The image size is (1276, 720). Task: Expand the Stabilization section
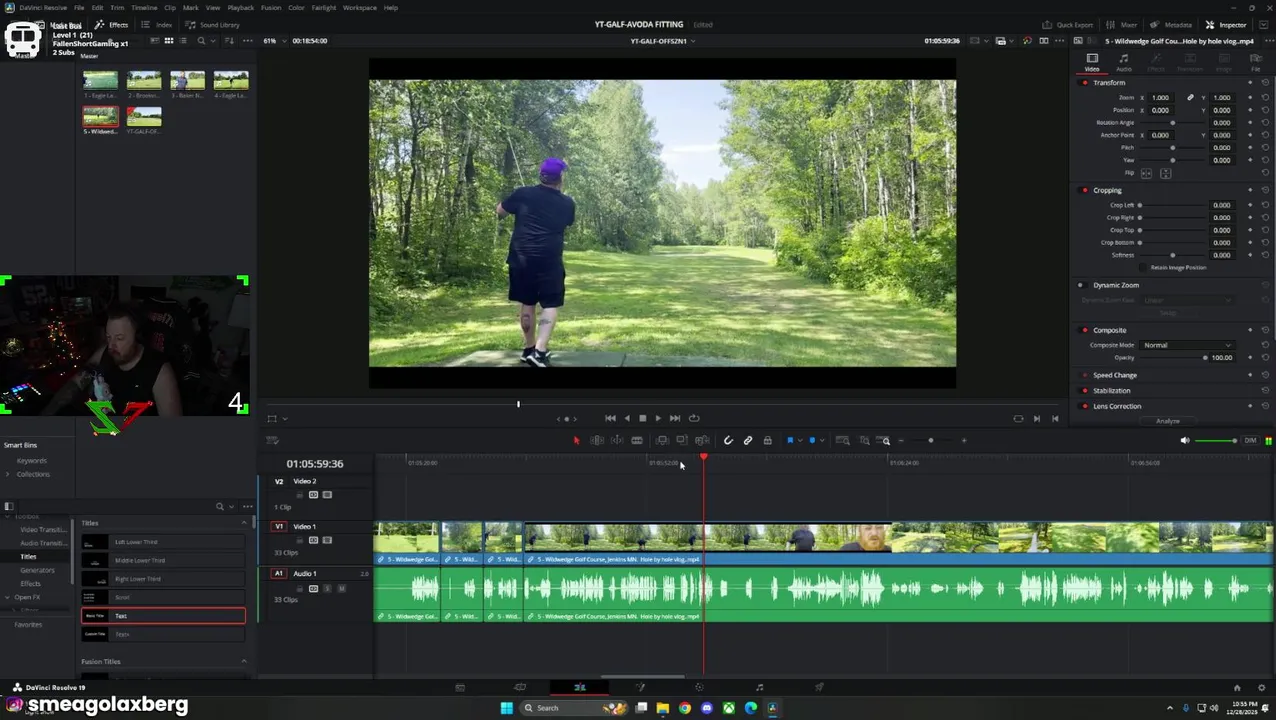click(1112, 391)
